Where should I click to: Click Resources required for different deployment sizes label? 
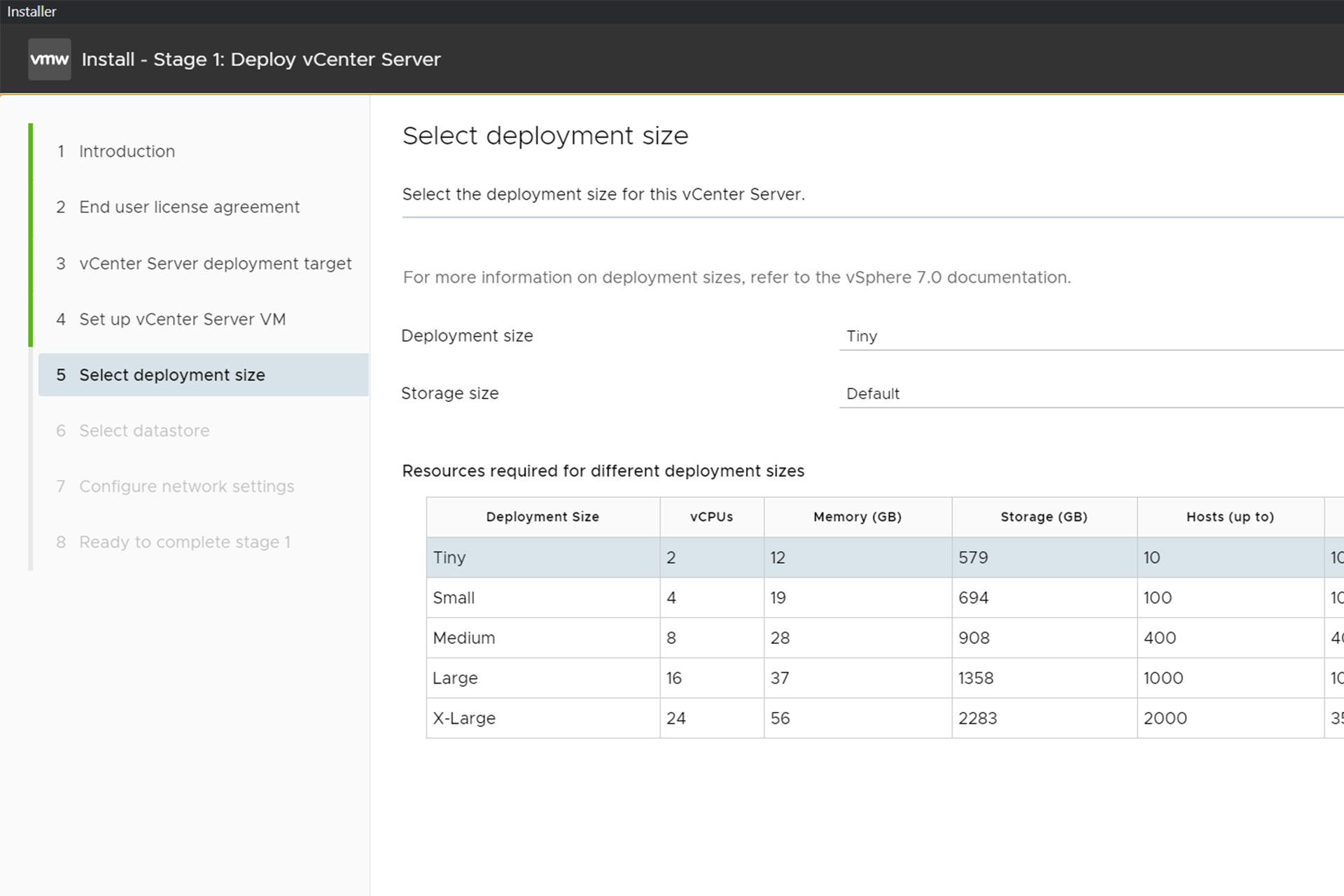tap(603, 471)
